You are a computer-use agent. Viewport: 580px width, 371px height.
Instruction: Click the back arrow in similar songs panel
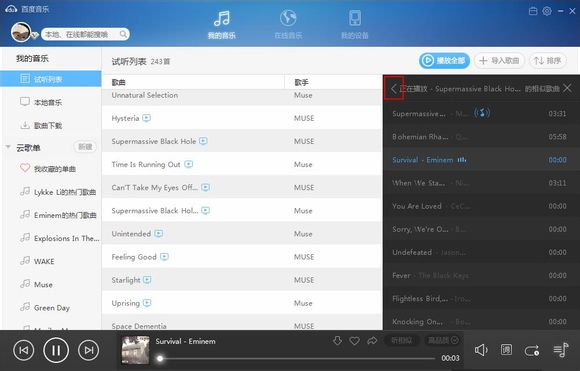point(394,88)
